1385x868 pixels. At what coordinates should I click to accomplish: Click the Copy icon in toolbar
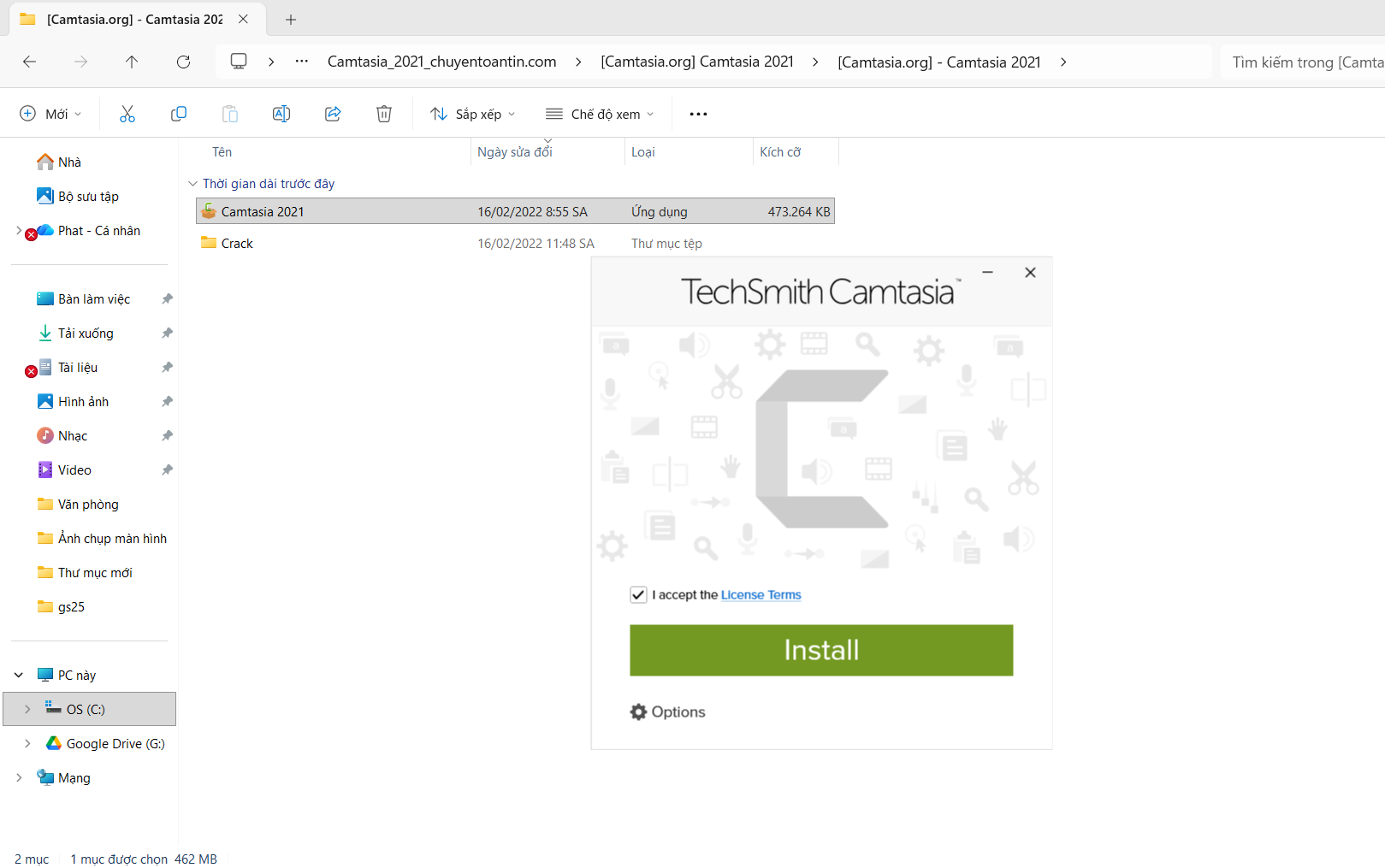point(179,114)
